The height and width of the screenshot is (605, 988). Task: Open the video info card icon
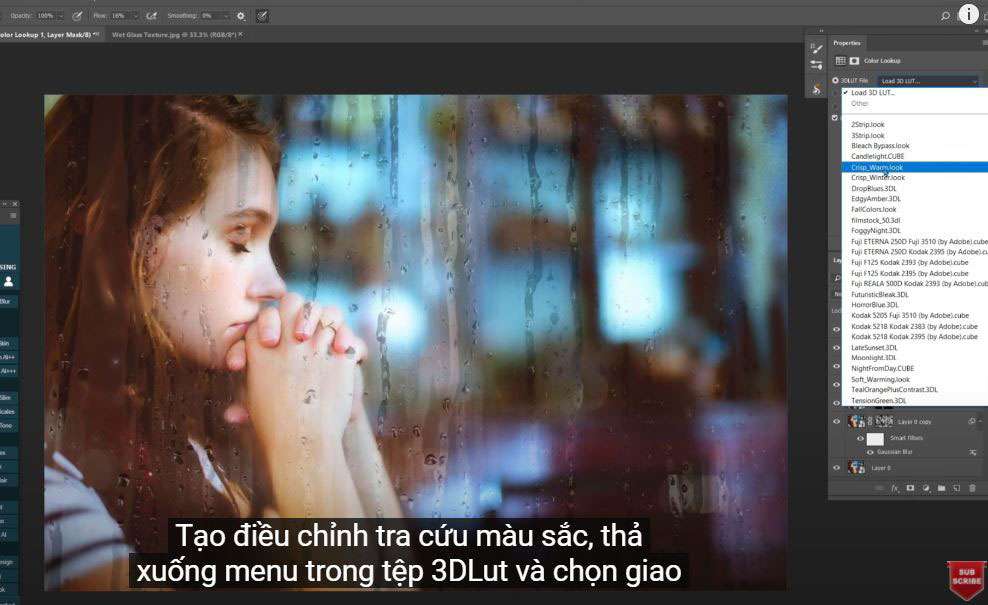click(968, 14)
